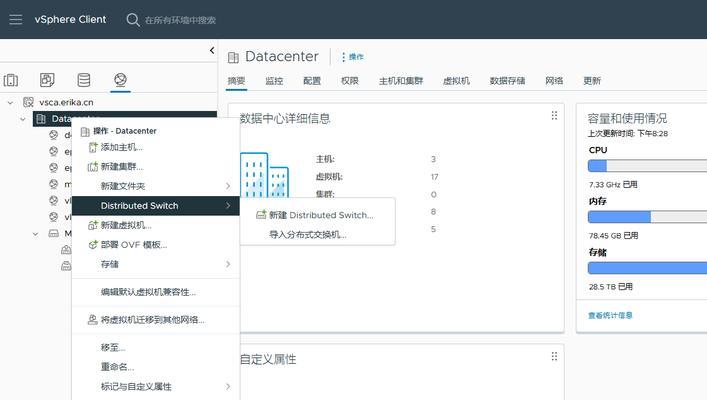Click the datacenter building illustration
The image size is (707, 400).
pyautogui.click(x=264, y=175)
